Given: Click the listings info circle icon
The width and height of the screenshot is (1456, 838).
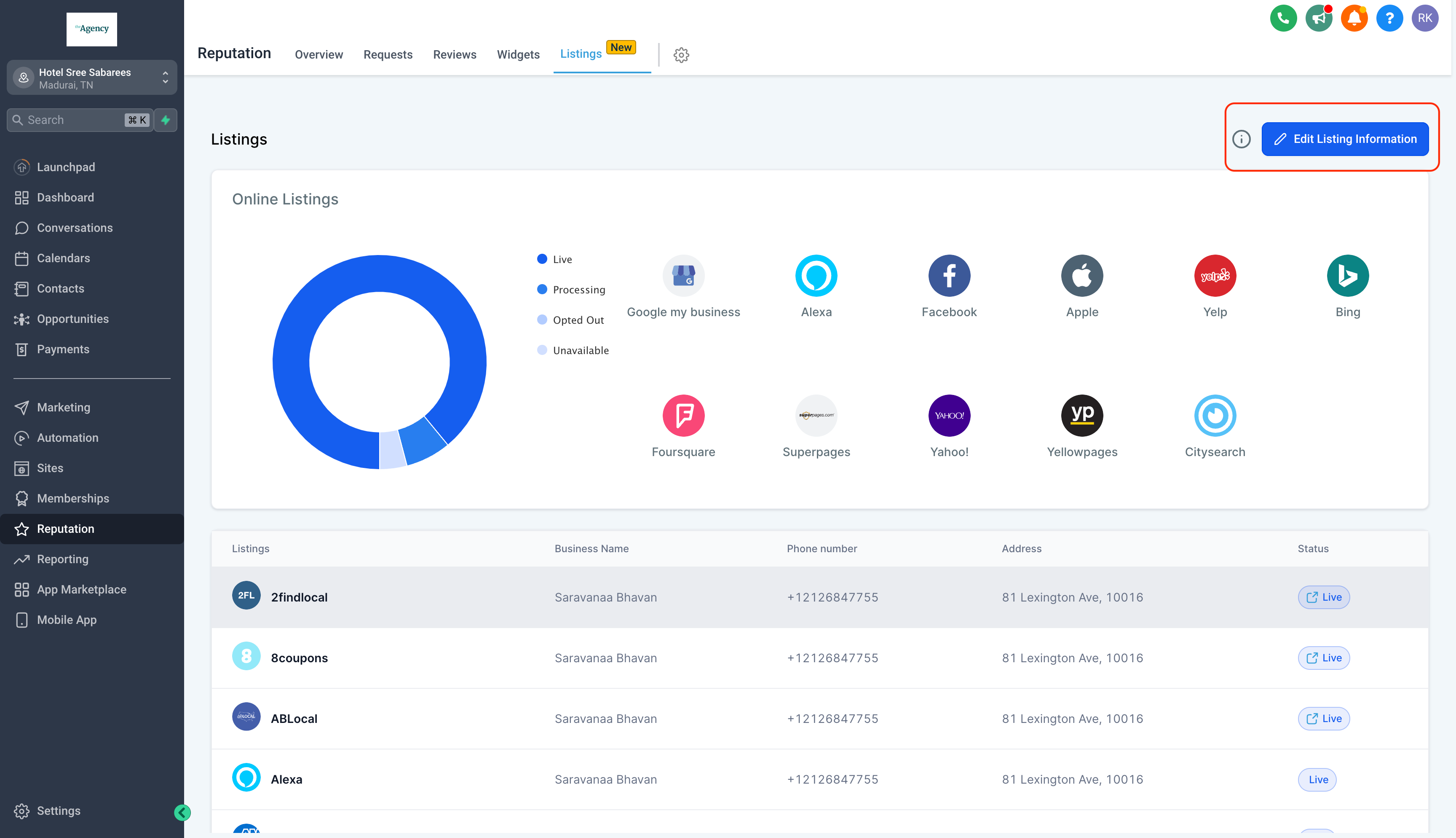Looking at the screenshot, I should click(1242, 139).
